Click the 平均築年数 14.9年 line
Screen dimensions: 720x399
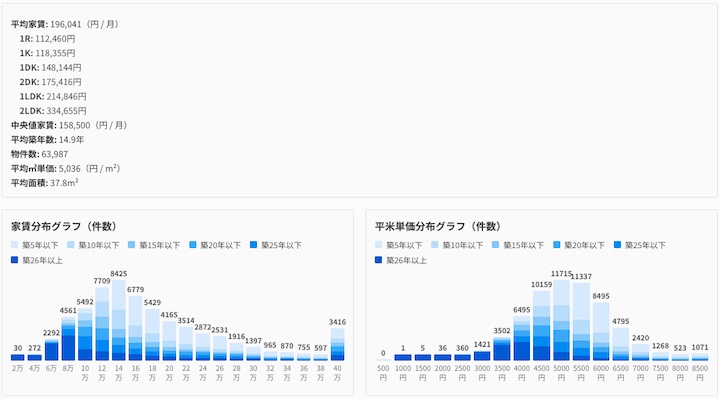(x=48, y=140)
